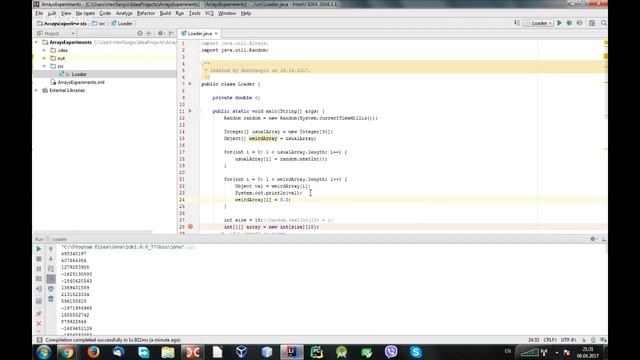The image size is (640, 360).
Task: Run with coverage from the main toolbar
Action: (580, 23)
